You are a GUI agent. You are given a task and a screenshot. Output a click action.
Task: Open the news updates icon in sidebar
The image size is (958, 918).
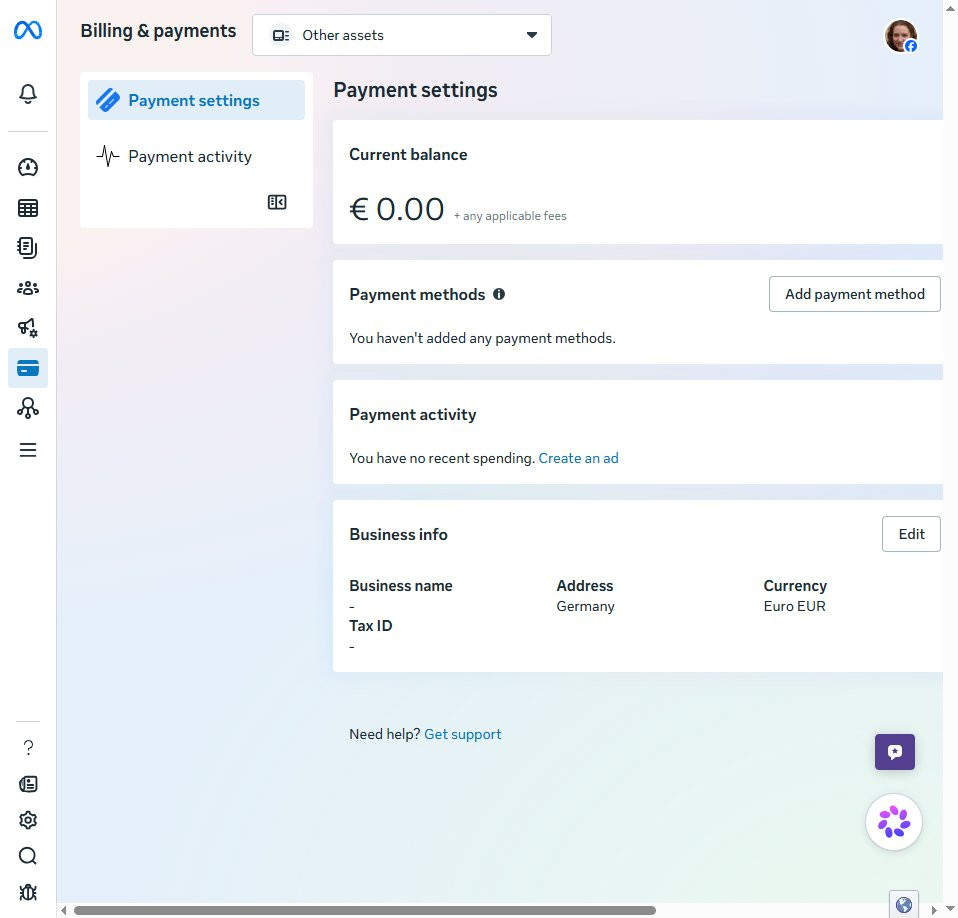pyautogui.click(x=28, y=784)
